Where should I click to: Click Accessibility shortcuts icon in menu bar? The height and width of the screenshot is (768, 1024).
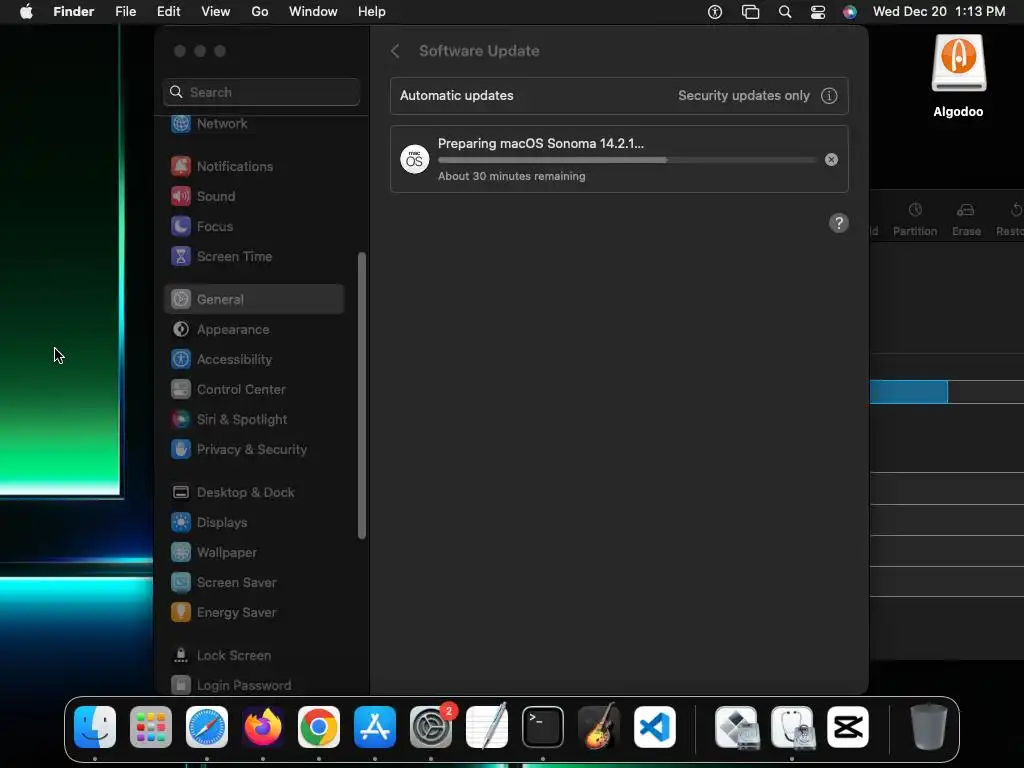point(715,12)
